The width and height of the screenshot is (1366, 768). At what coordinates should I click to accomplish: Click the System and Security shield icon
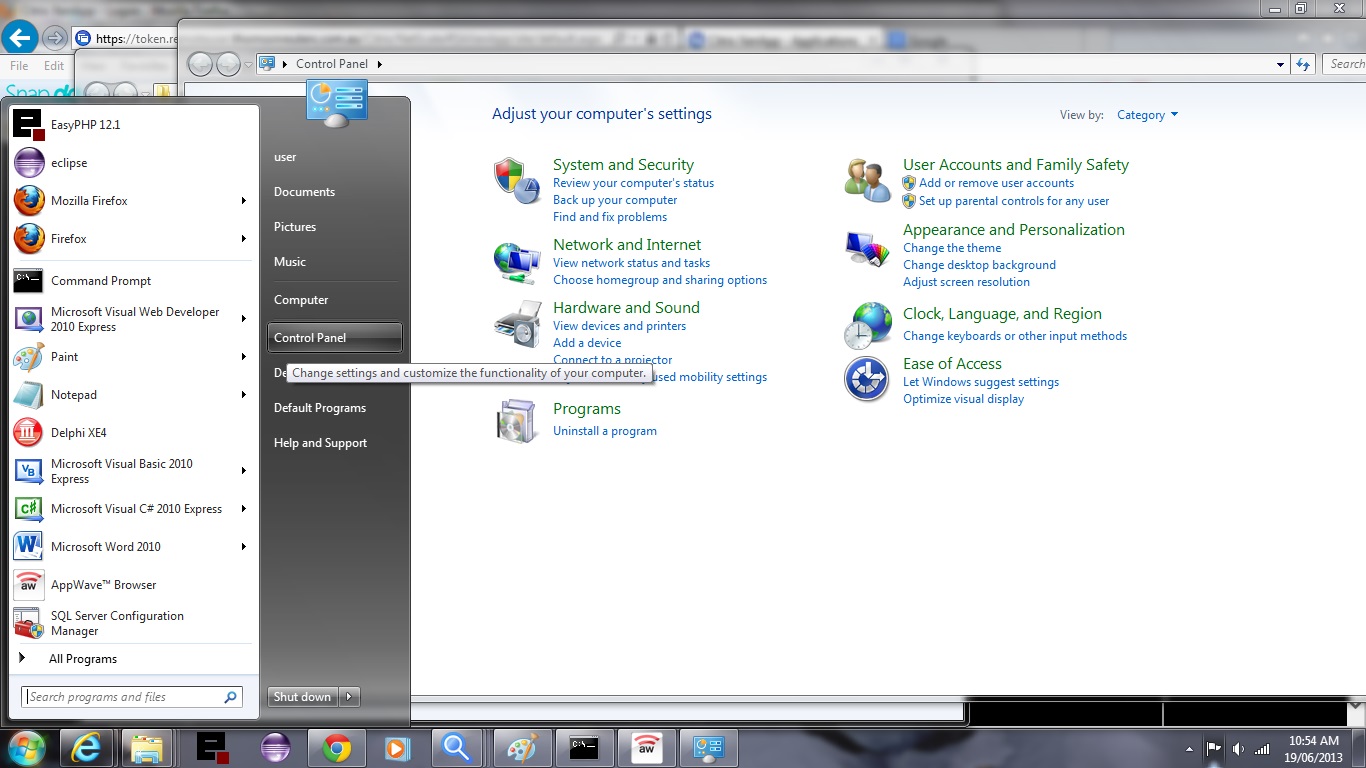(x=517, y=181)
